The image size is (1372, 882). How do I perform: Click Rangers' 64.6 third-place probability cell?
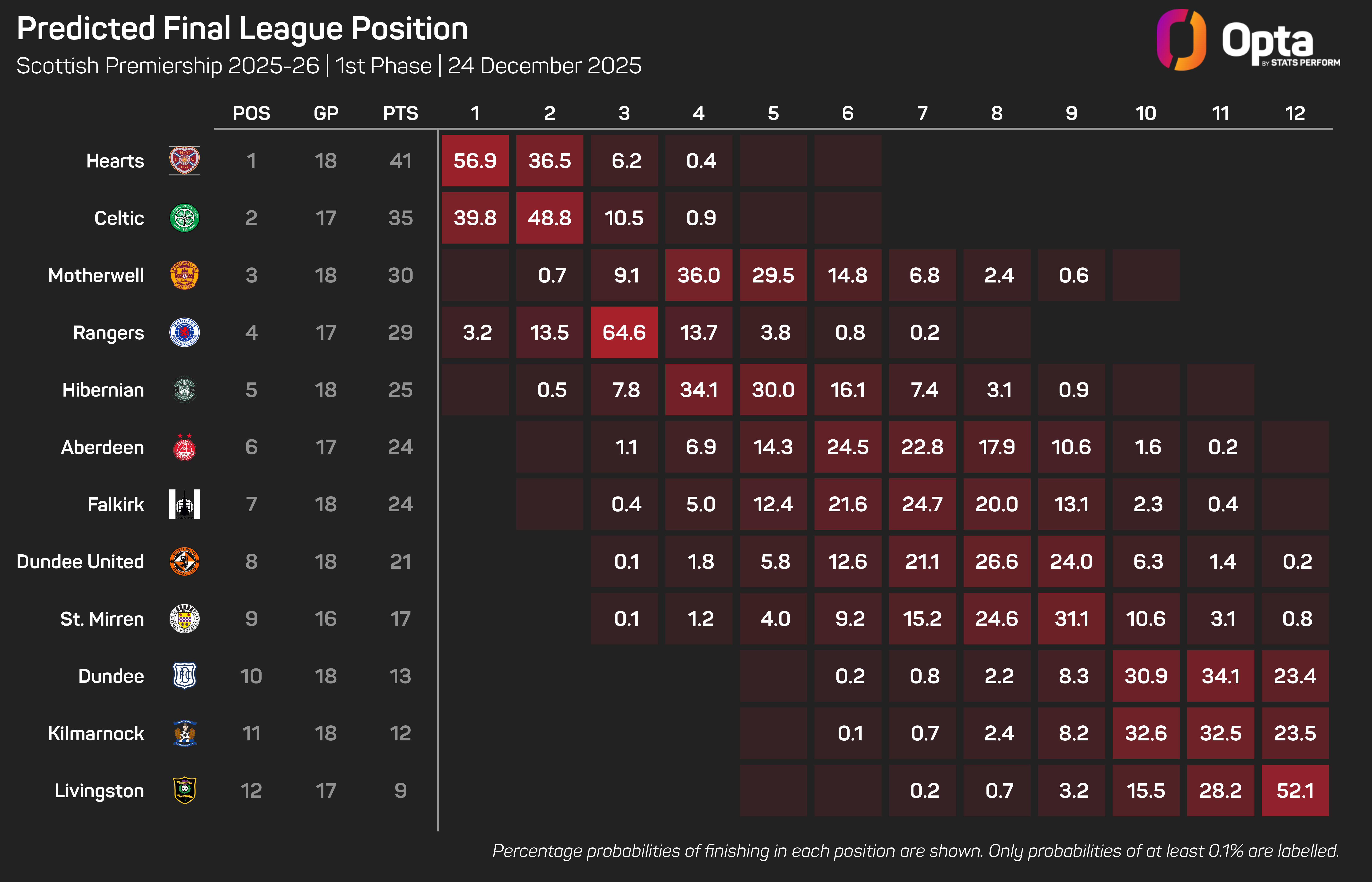pos(624,332)
